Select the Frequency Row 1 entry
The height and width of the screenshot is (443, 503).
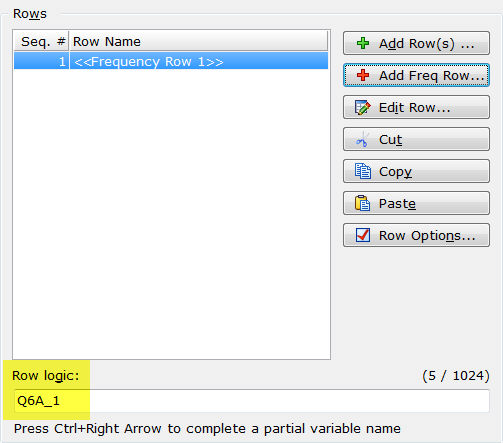coord(171,61)
